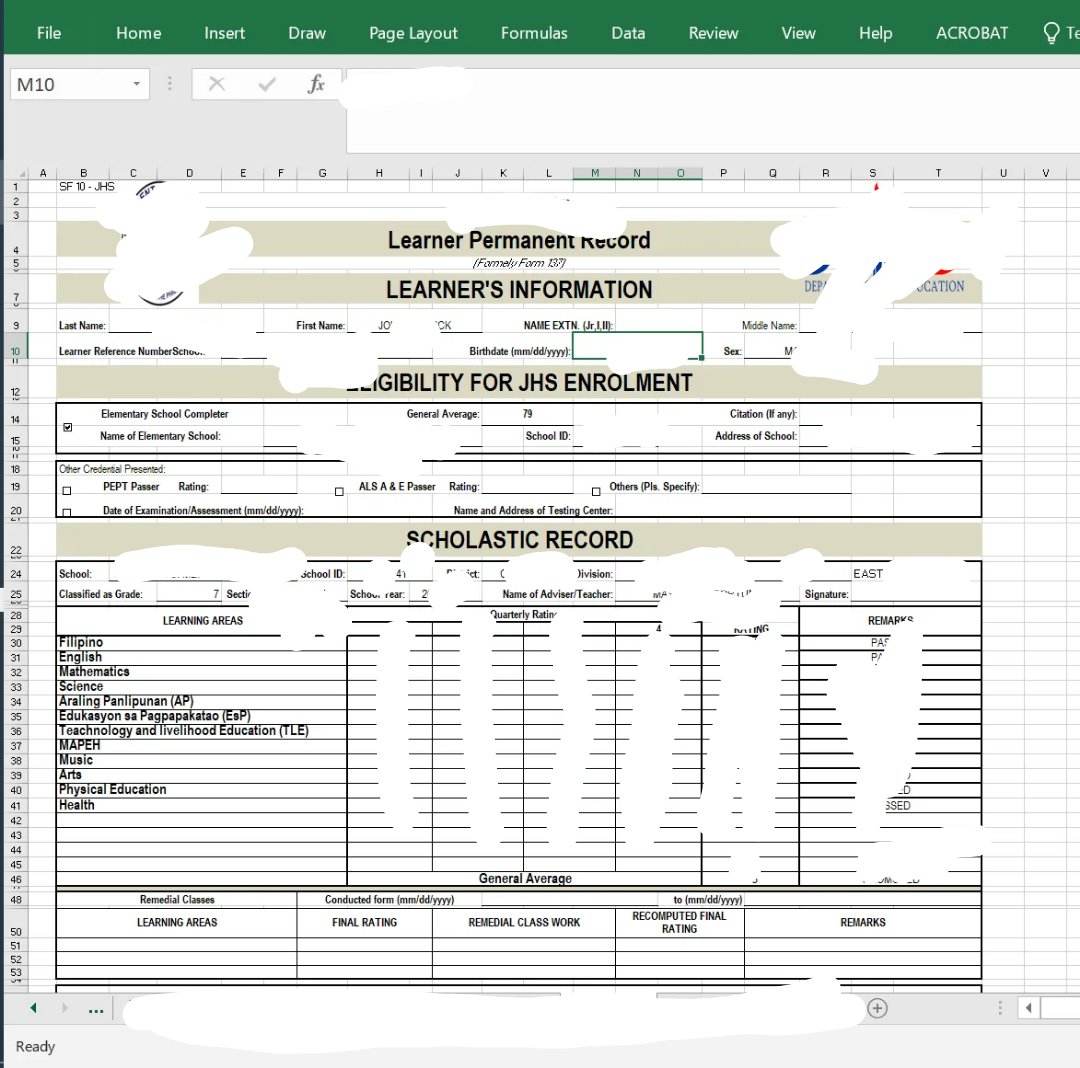Switch to the ACROBAT tab
The width and height of the screenshot is (1080, 1068).
point(971,33)
